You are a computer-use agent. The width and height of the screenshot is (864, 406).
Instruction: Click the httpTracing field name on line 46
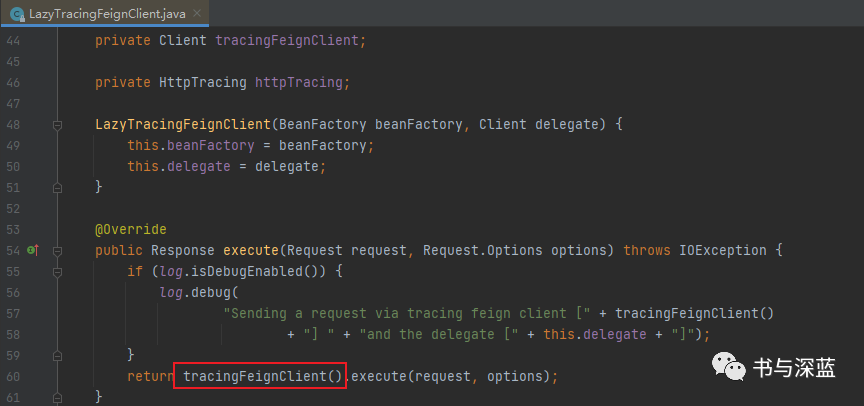click(x=298, y=83)
